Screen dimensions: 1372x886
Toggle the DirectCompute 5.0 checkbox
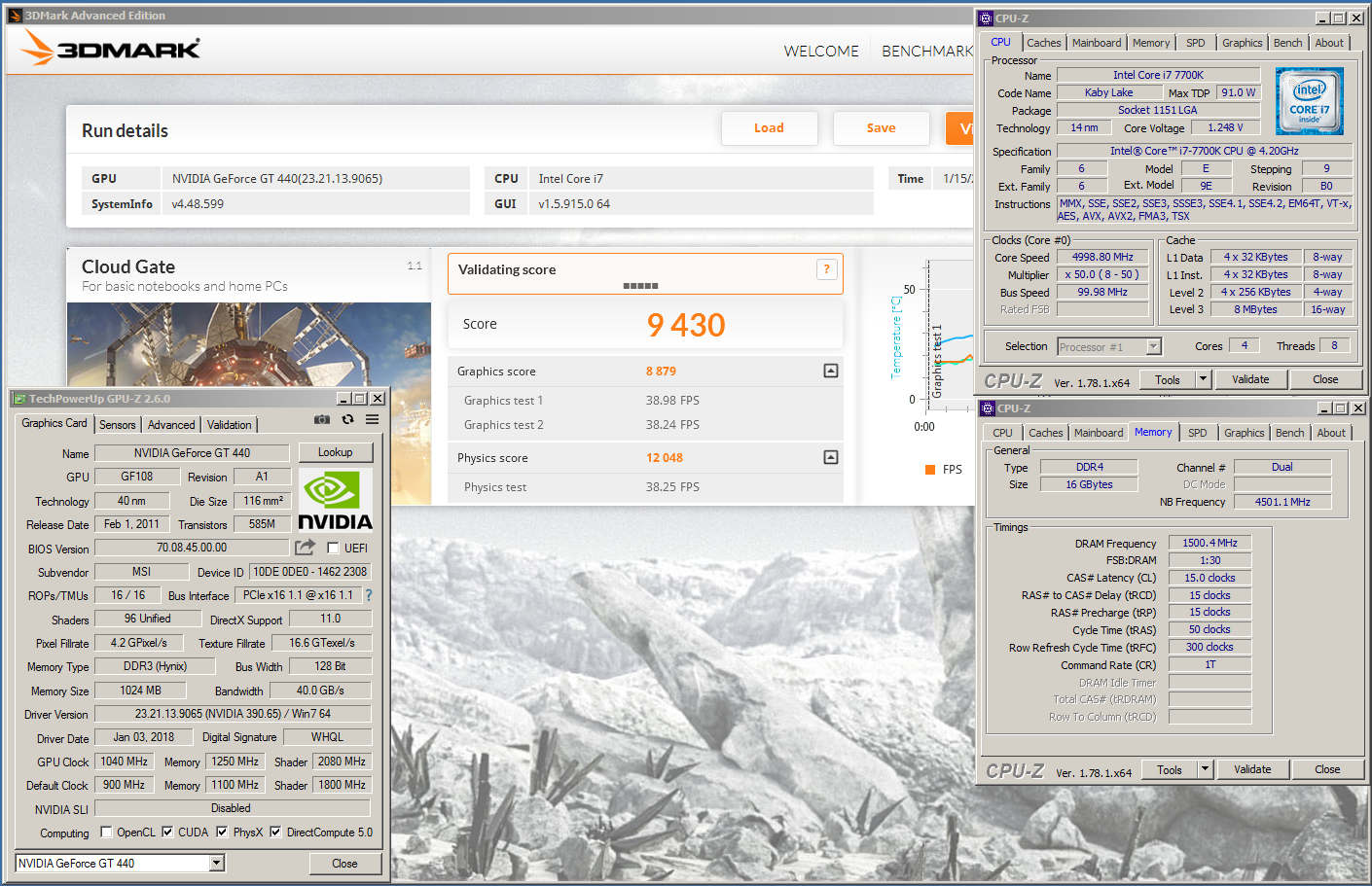(x=275, y=832)
